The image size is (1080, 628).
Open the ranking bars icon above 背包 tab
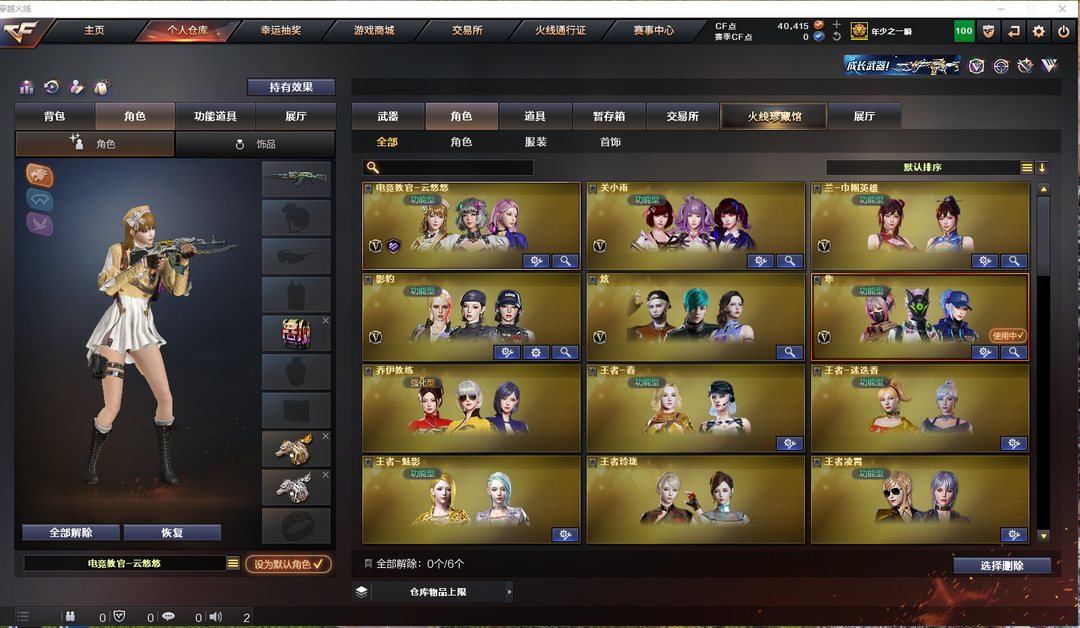[x=27, y=87]
